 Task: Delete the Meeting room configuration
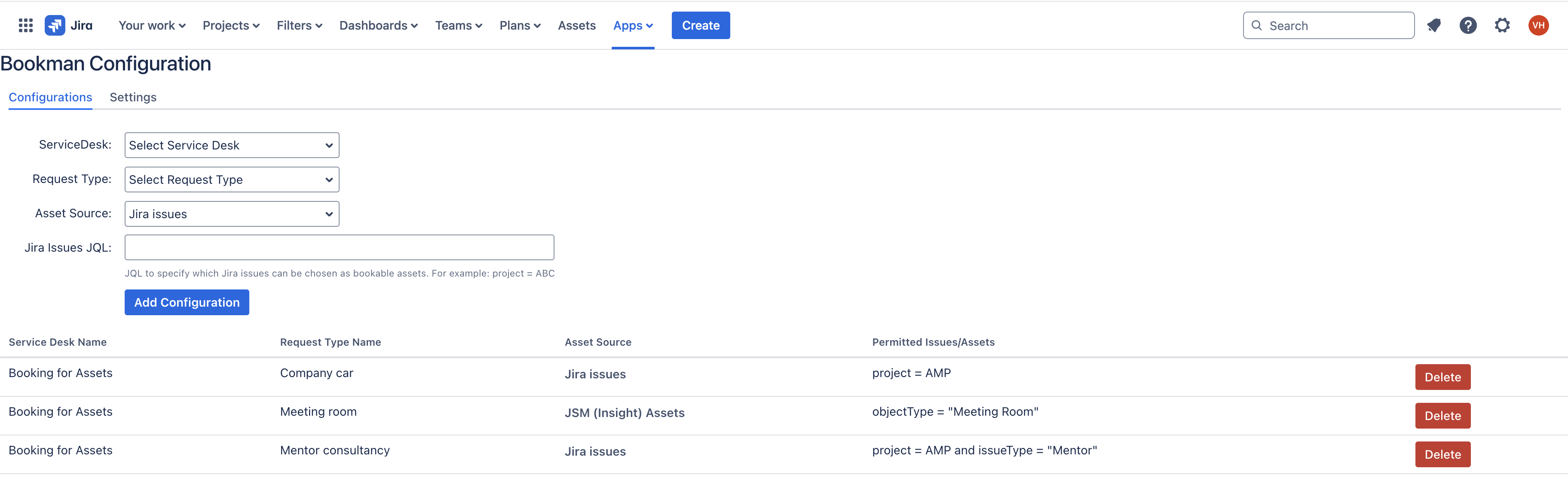[x=1442, y=416]
